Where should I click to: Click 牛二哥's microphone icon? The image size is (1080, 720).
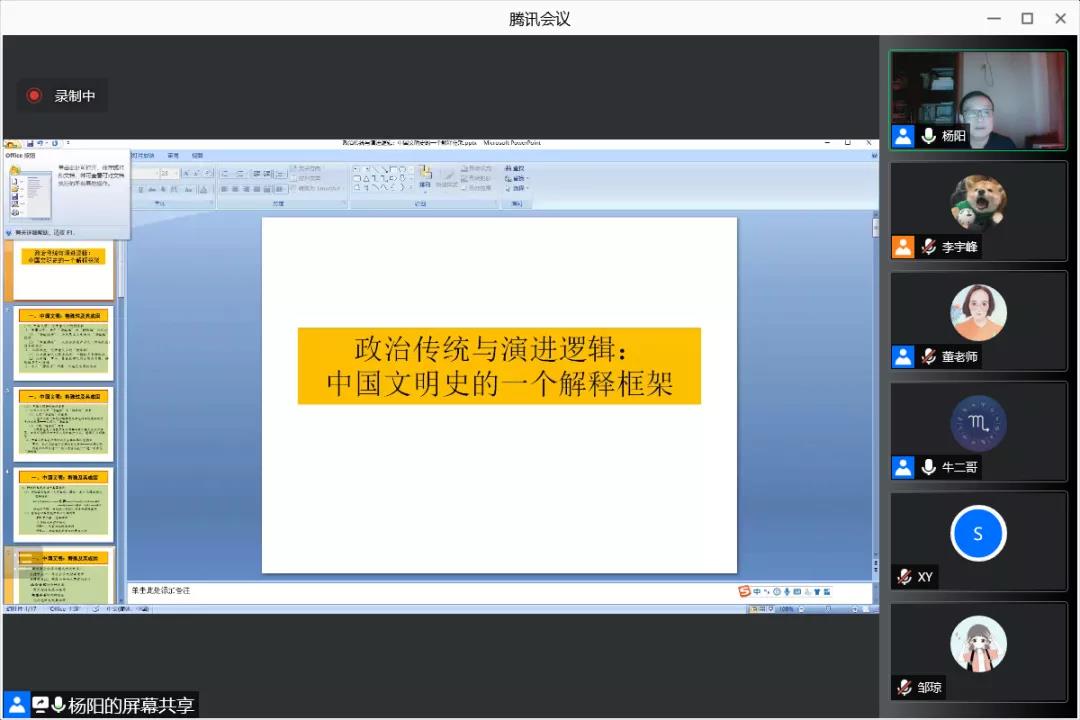928,467
